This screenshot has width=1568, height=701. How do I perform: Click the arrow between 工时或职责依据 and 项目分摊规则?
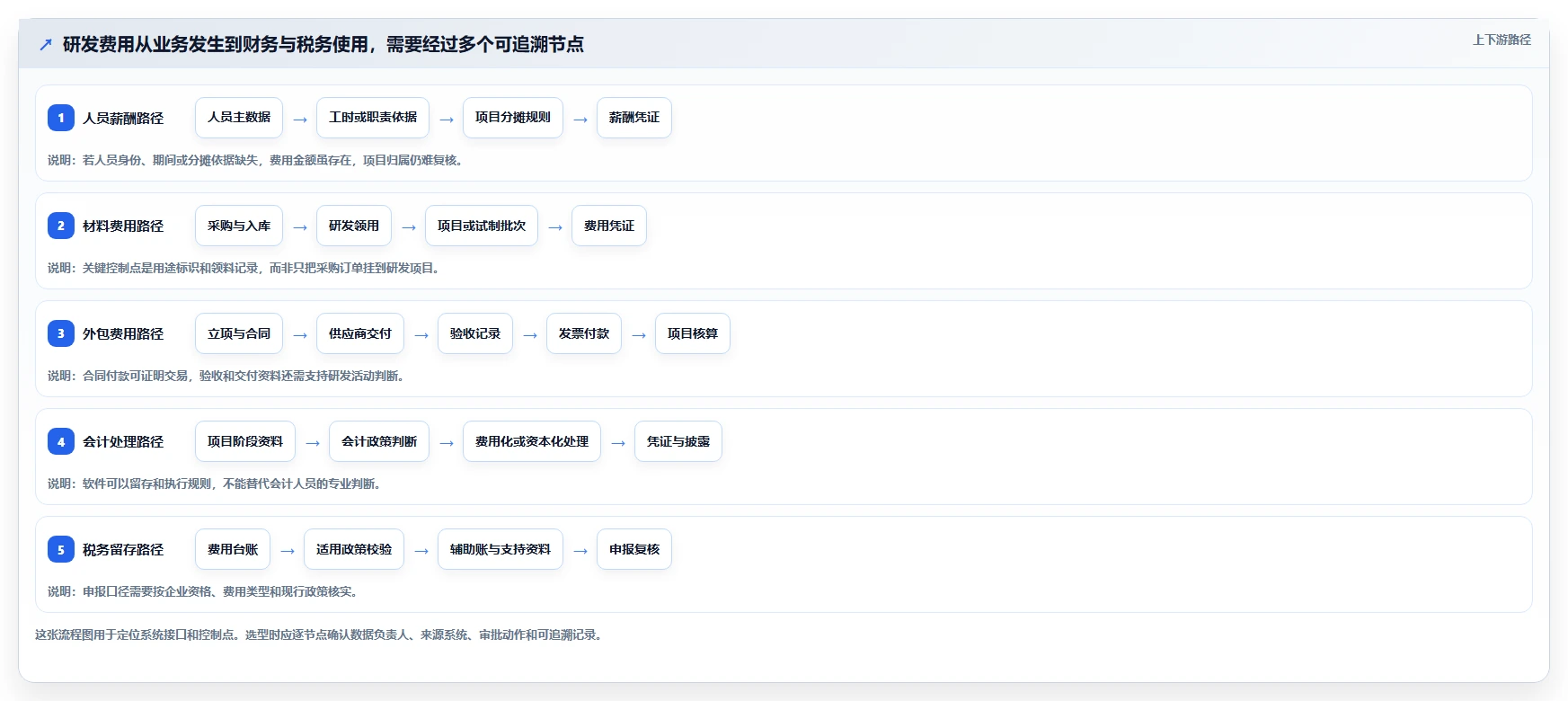(x=447, y=119)
